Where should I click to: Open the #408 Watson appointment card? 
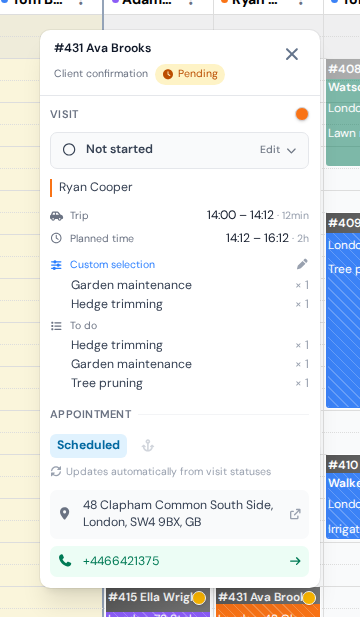pyautogui.click(x=343, y=113)
